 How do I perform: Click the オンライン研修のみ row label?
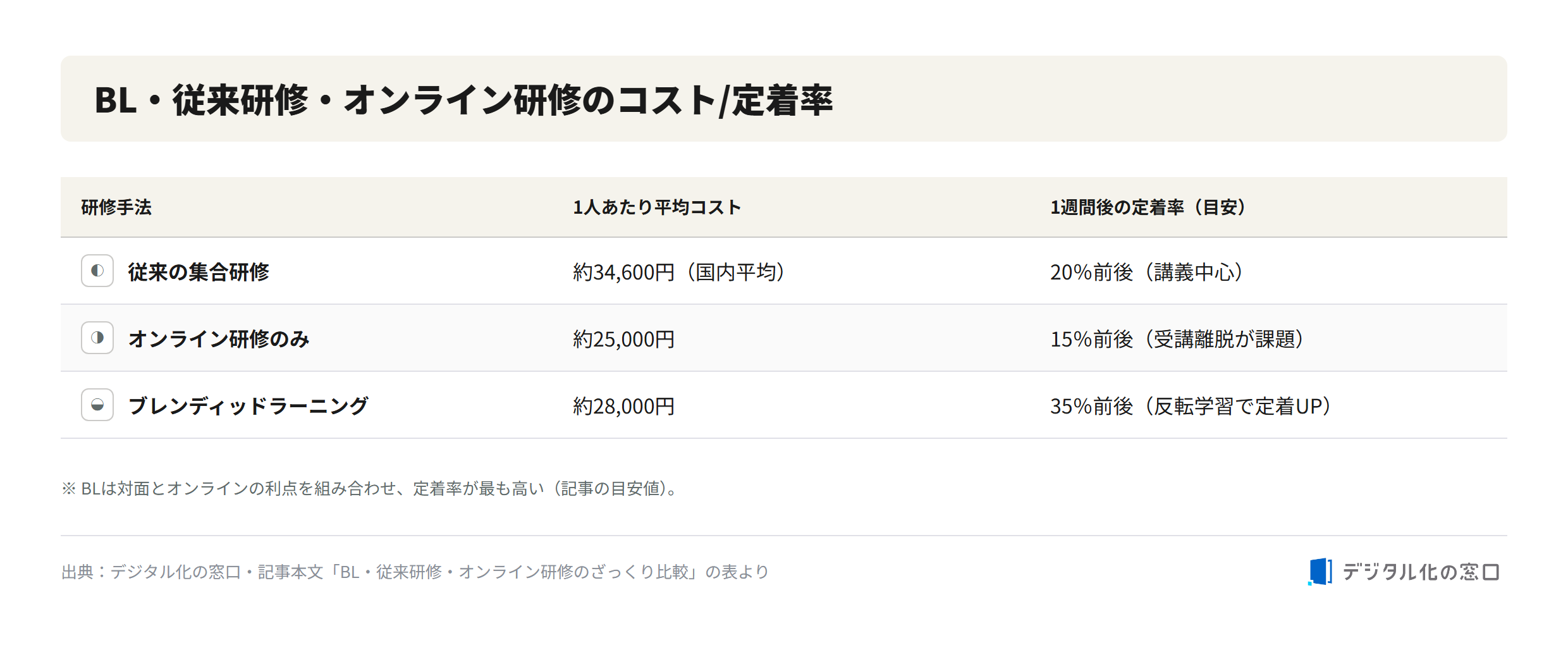[x=219, y=339]
